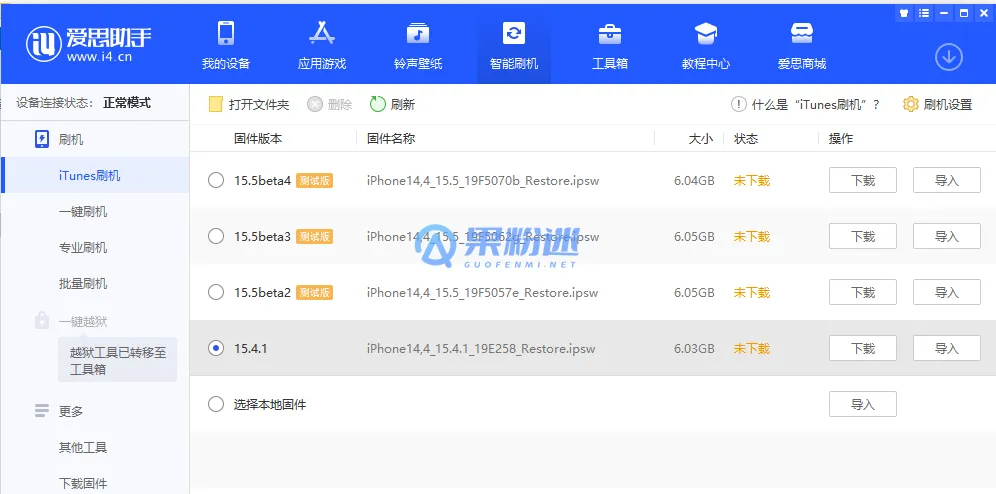This screenshot has width=996, height=494.
Task: Click the 6.04GB size value
Action: [694, 180]
